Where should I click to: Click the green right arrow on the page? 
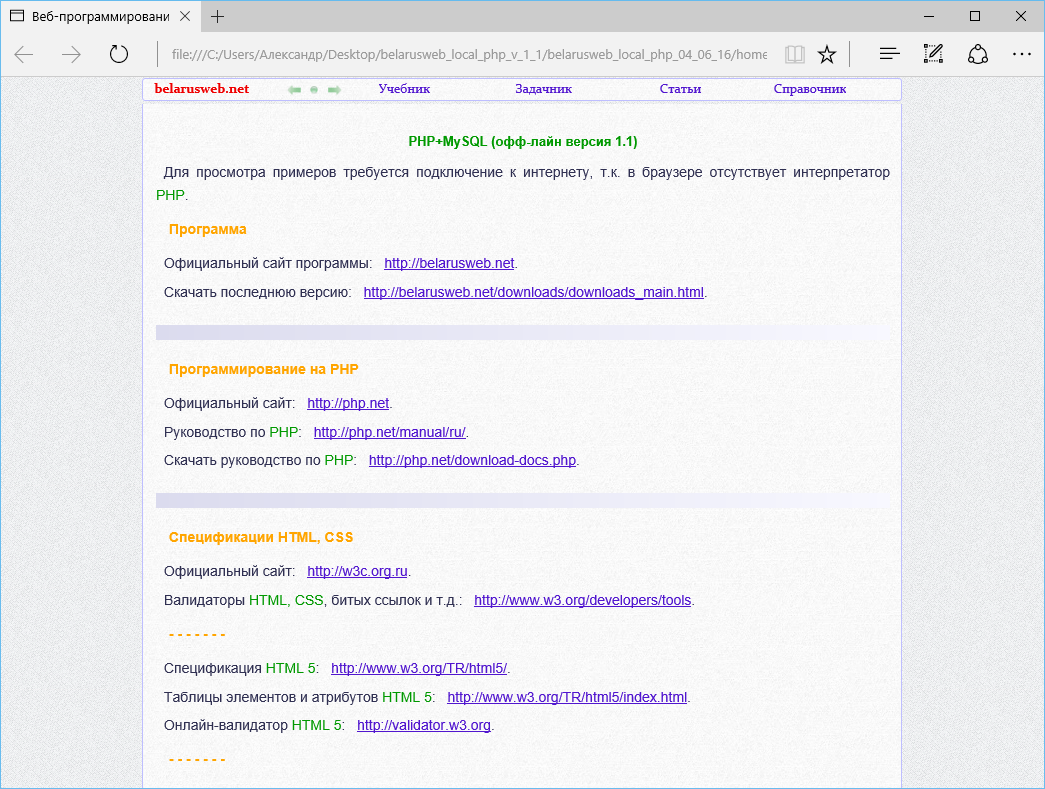334,90
